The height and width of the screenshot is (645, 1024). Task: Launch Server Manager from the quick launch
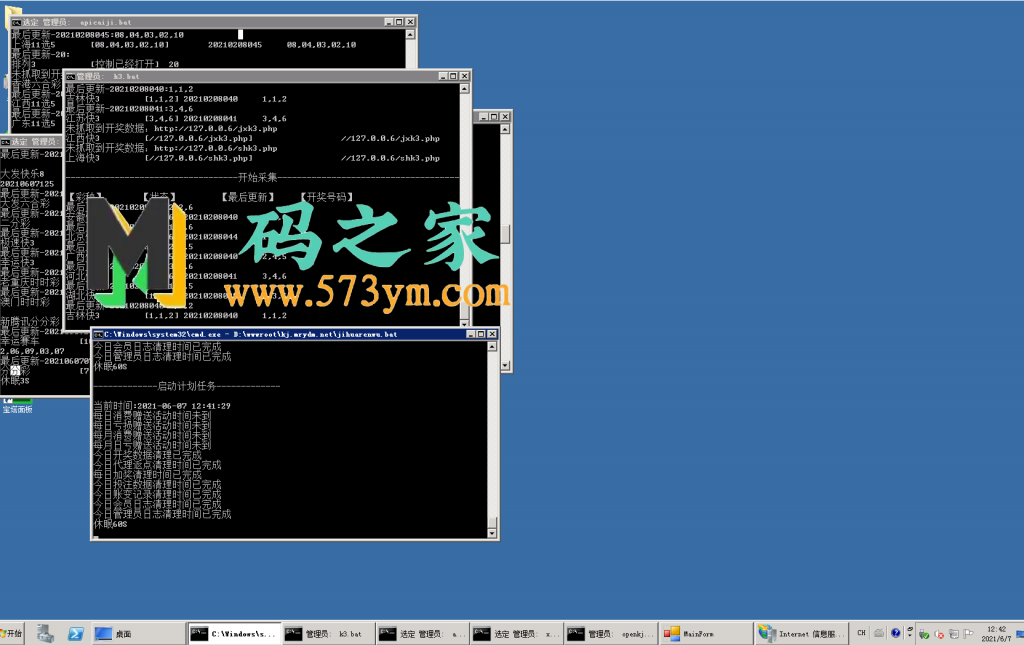coord(45,633)
